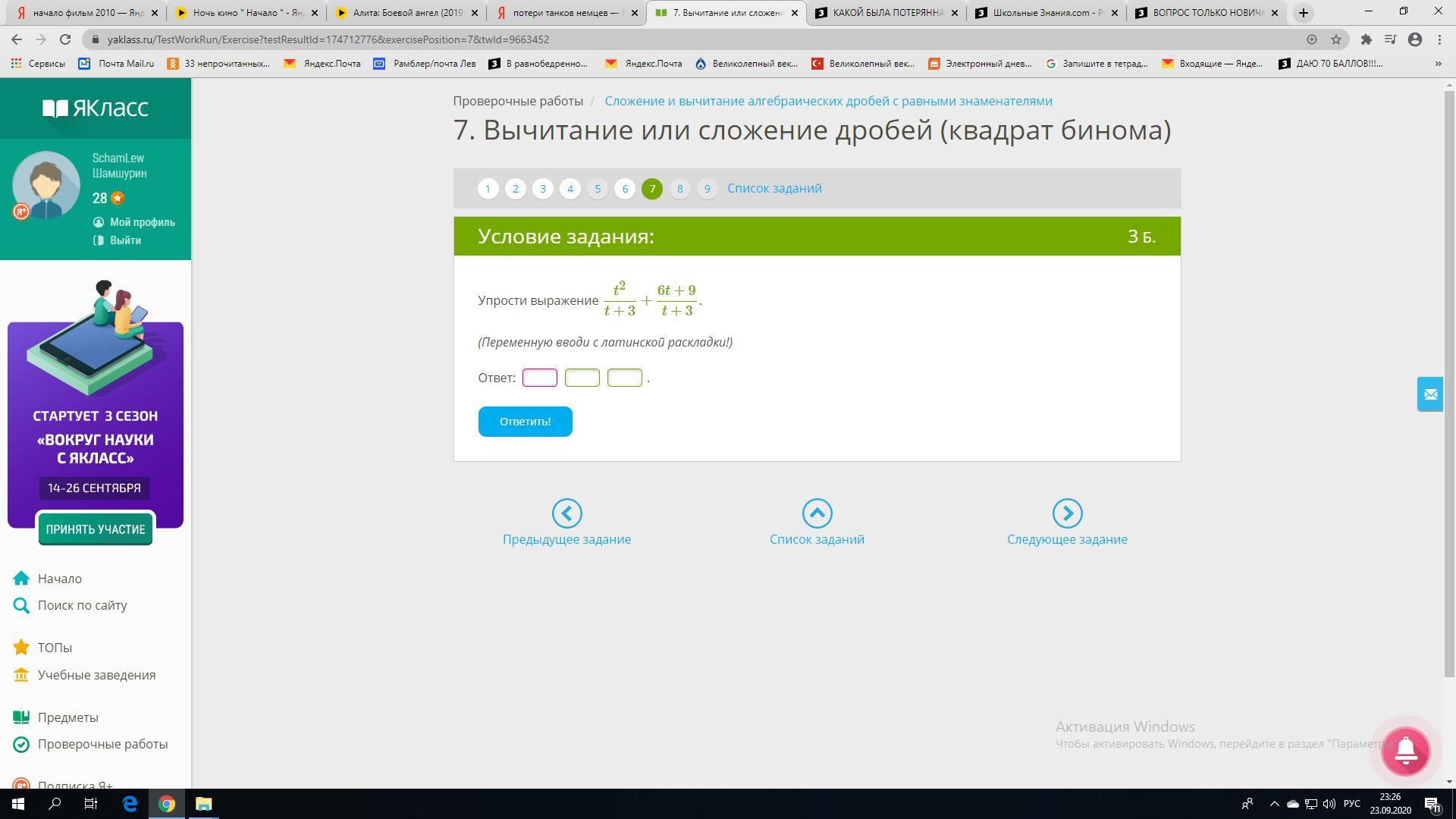Open the site search magnifier icon

coord(21,605)
